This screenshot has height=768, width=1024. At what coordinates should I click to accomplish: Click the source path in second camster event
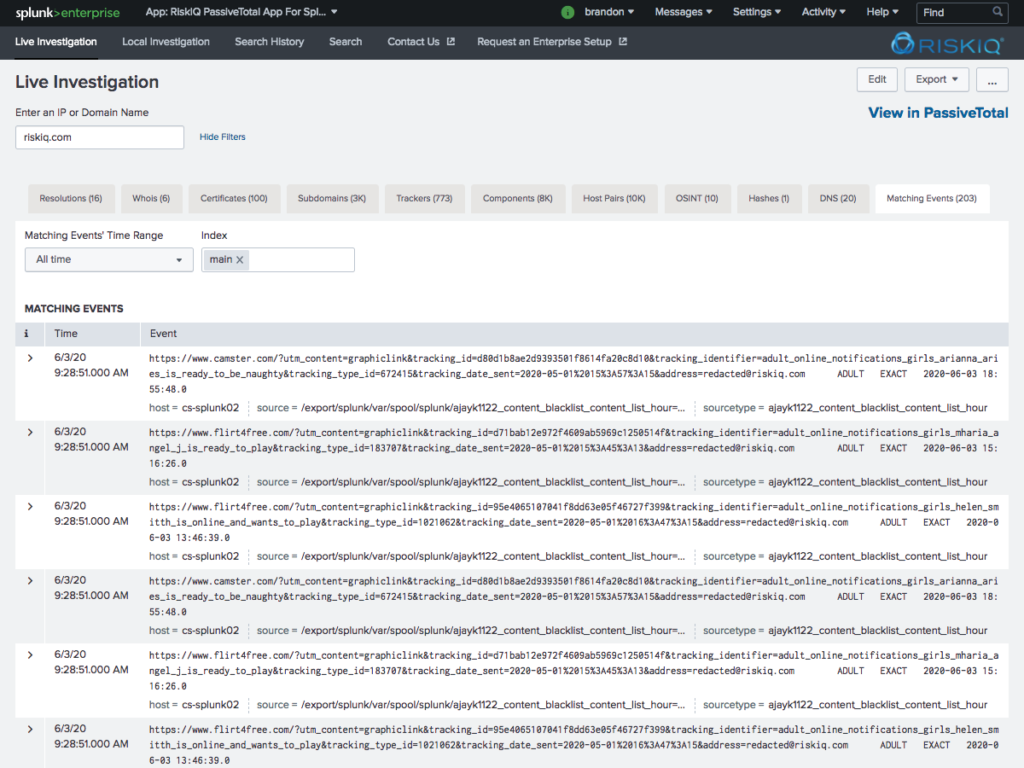493,631
